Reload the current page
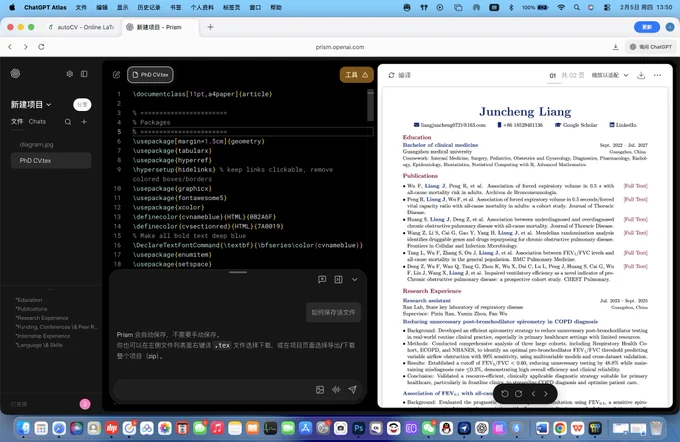680x442 pixels. [x=41, y=47]
